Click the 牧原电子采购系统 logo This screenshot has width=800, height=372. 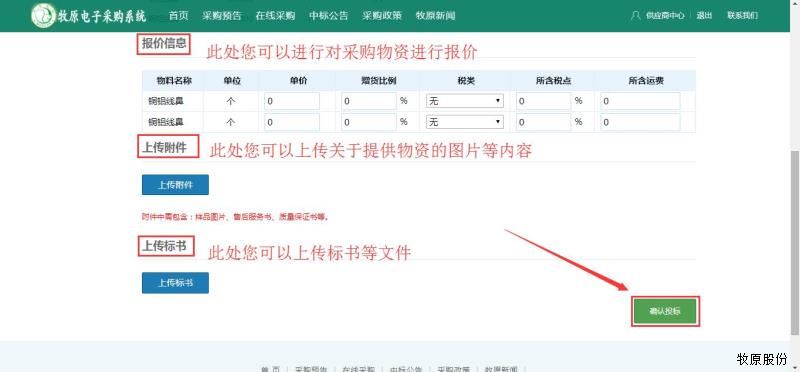pyautogui.click(x=89, y=16)
